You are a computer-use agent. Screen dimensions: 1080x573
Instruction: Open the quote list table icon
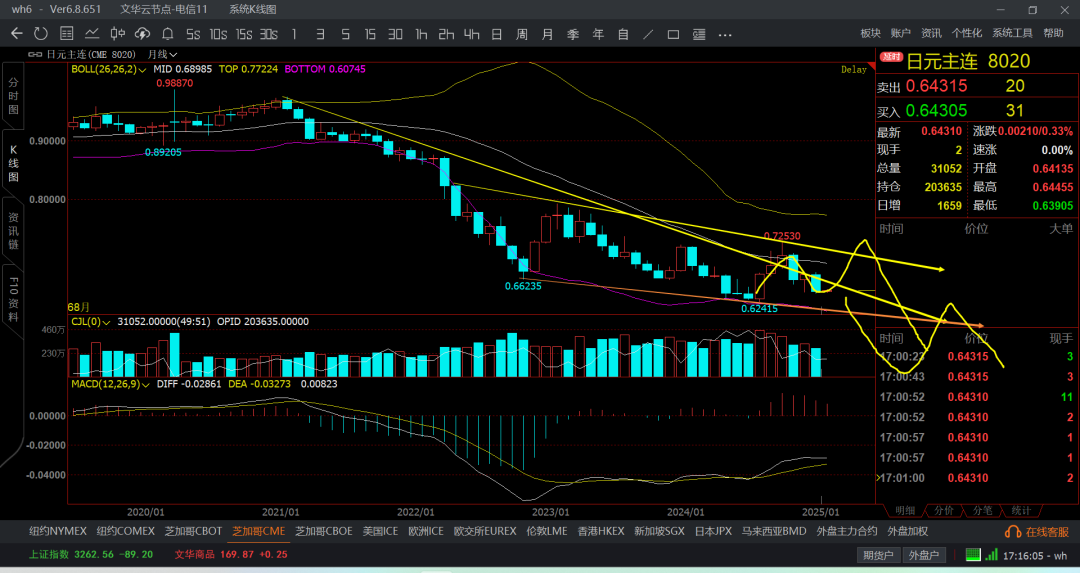click(67, 34)
